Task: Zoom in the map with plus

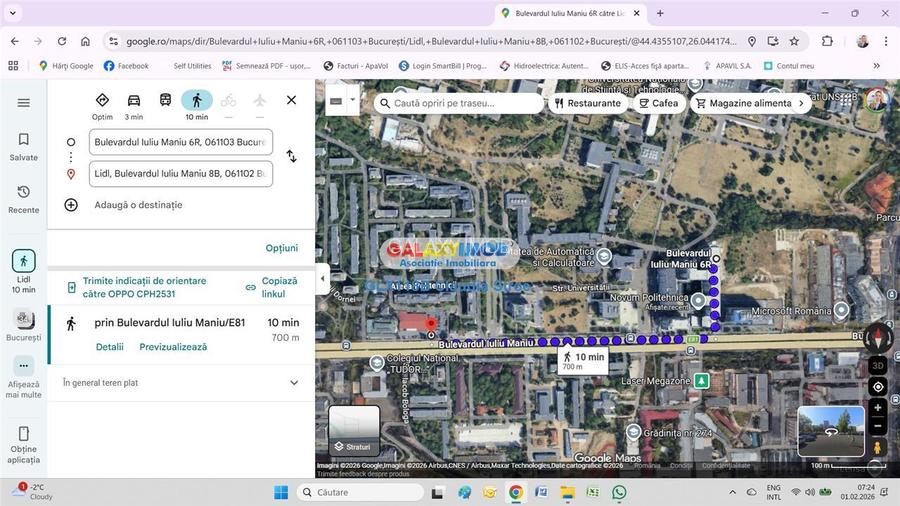Action: click(x=878, y=408)
